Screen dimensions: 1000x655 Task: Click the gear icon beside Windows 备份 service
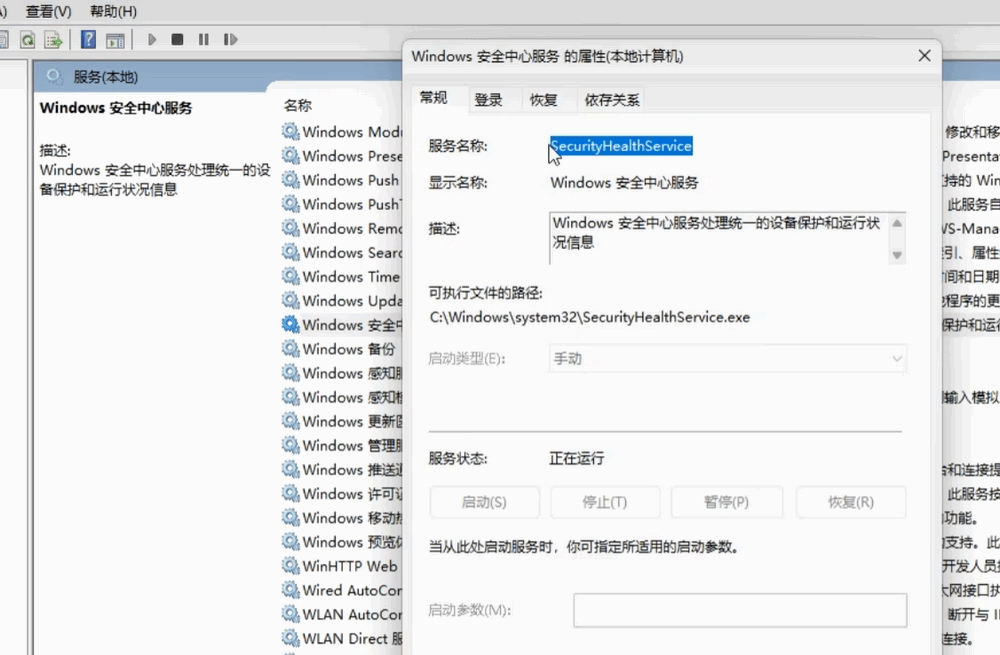[x=291, y=349]
